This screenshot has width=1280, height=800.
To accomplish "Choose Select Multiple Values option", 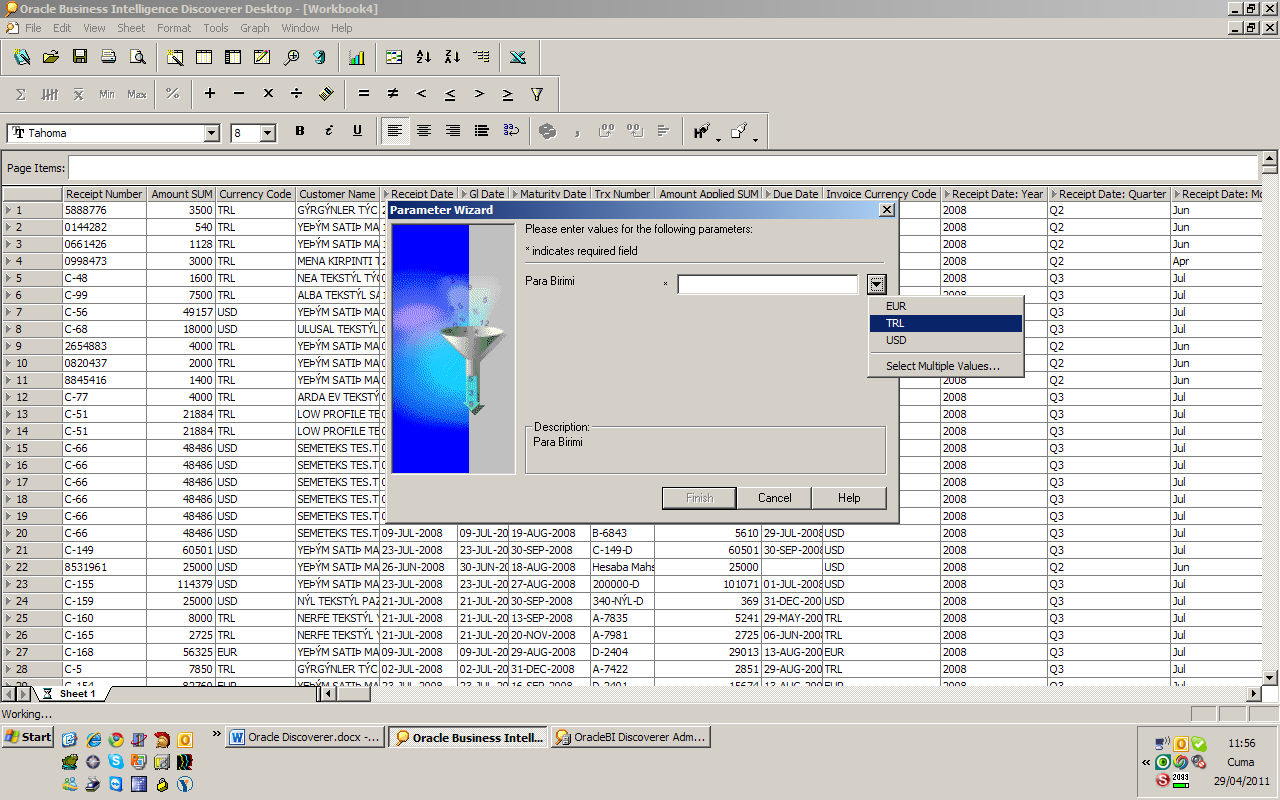I will (945, 366).
